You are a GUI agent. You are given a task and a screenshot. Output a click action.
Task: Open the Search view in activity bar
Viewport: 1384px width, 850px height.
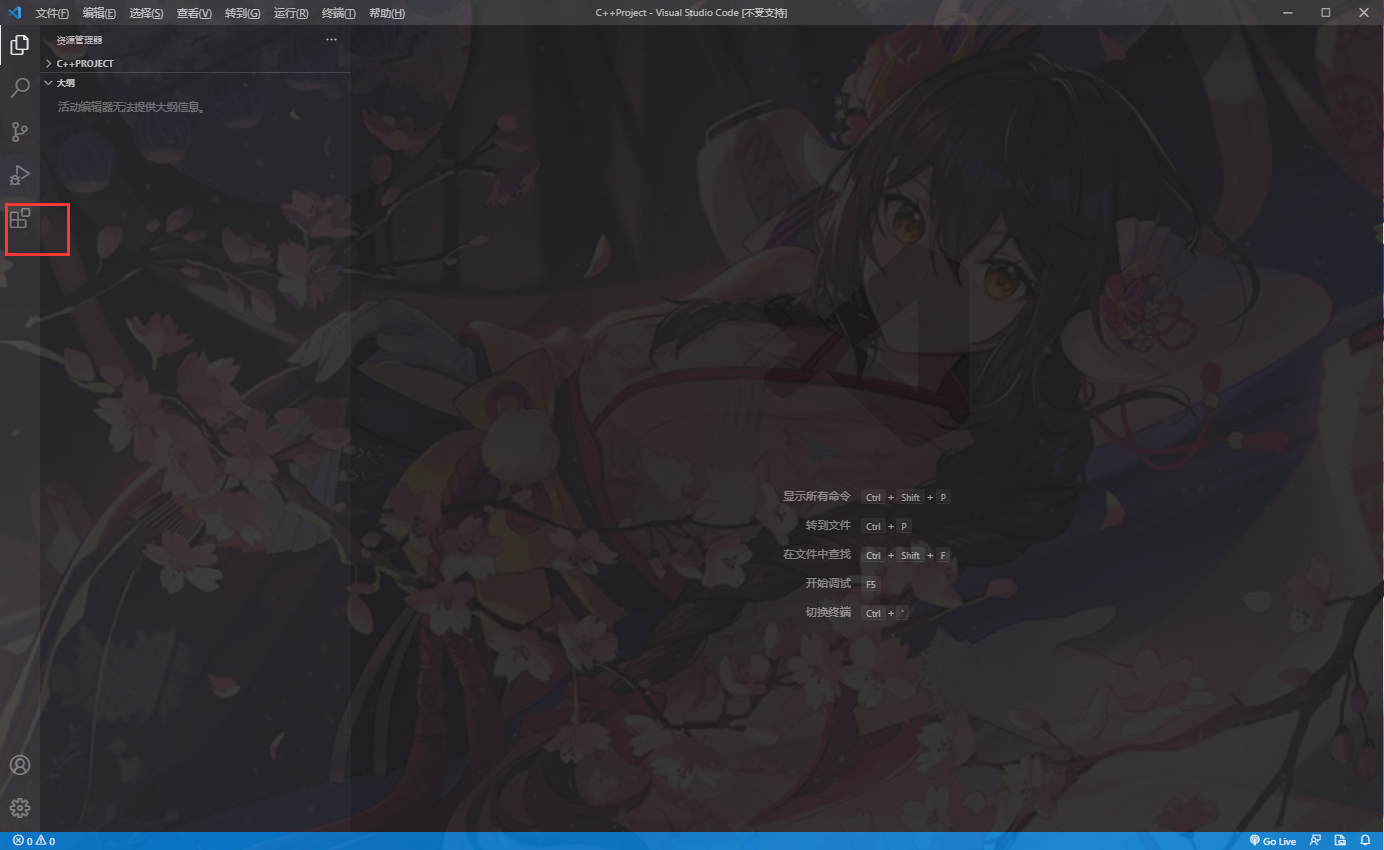(x=20, y=88)
